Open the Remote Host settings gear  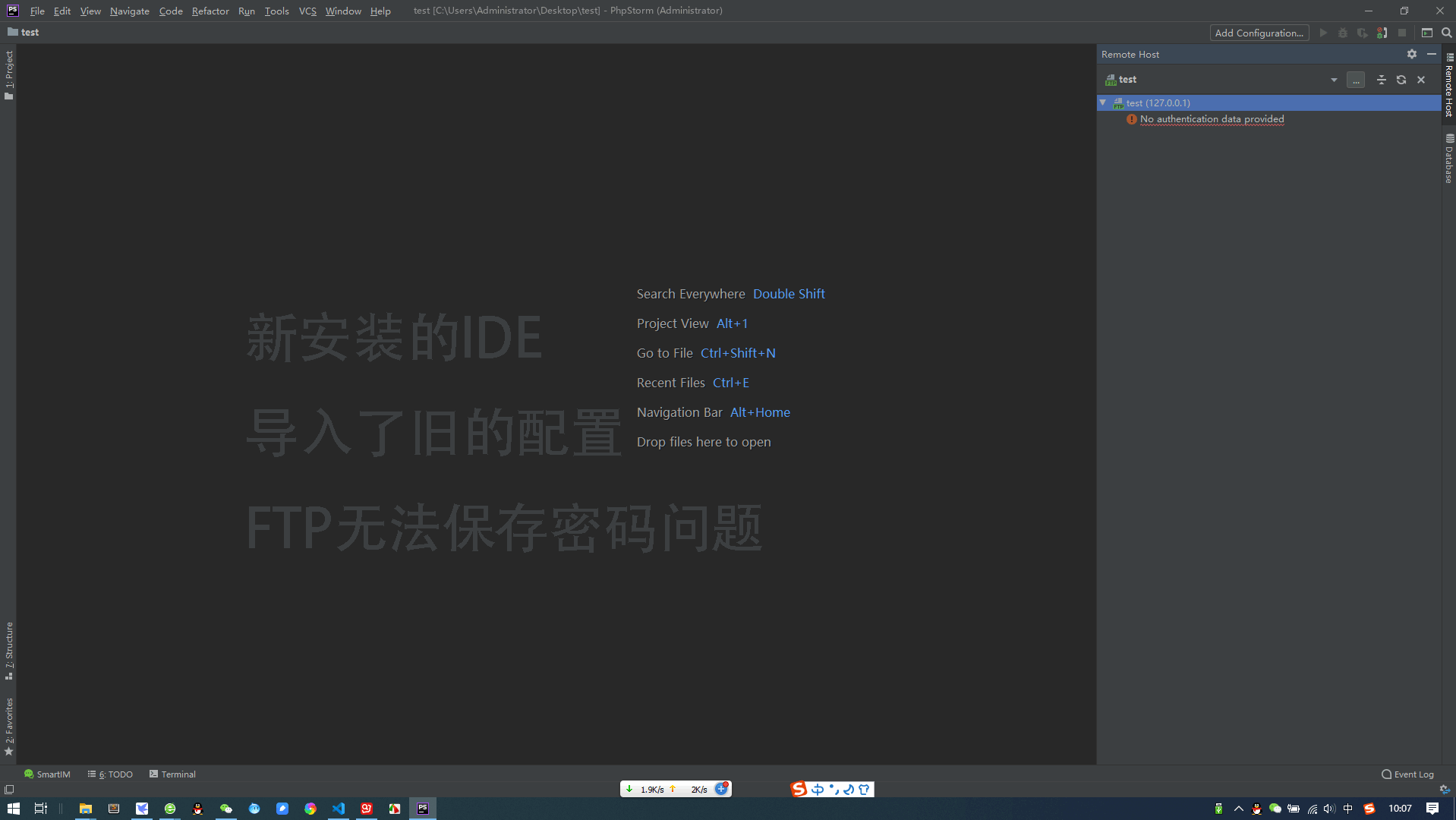point(1411,54)
